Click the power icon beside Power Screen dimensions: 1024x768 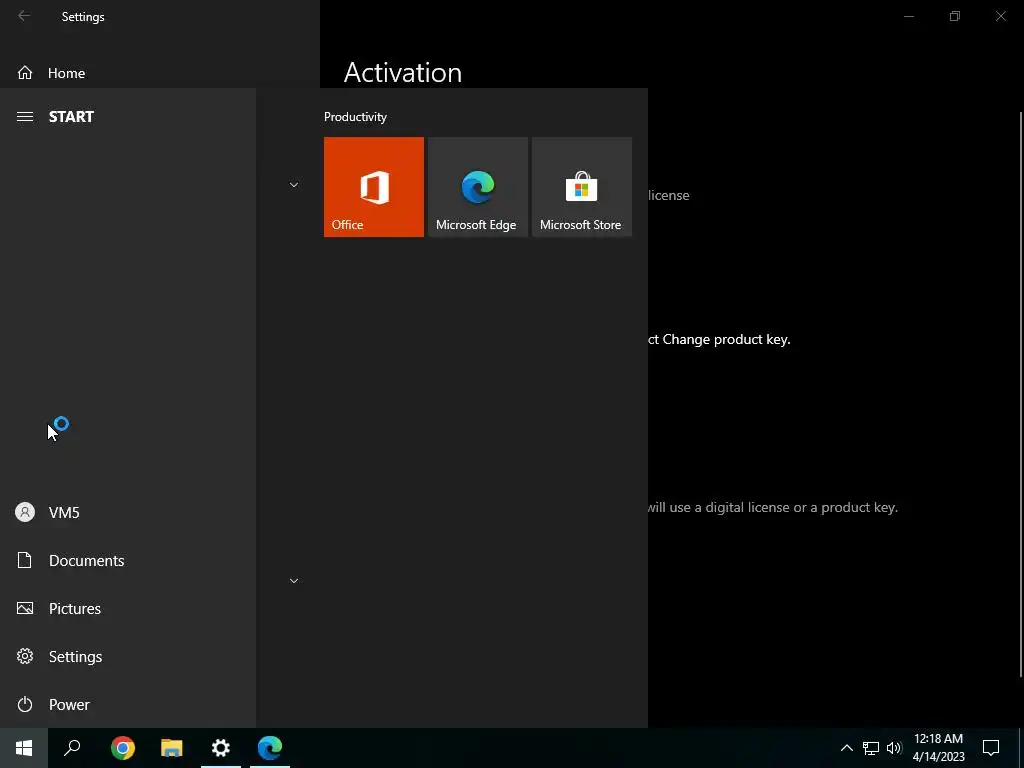pos(25,705)
